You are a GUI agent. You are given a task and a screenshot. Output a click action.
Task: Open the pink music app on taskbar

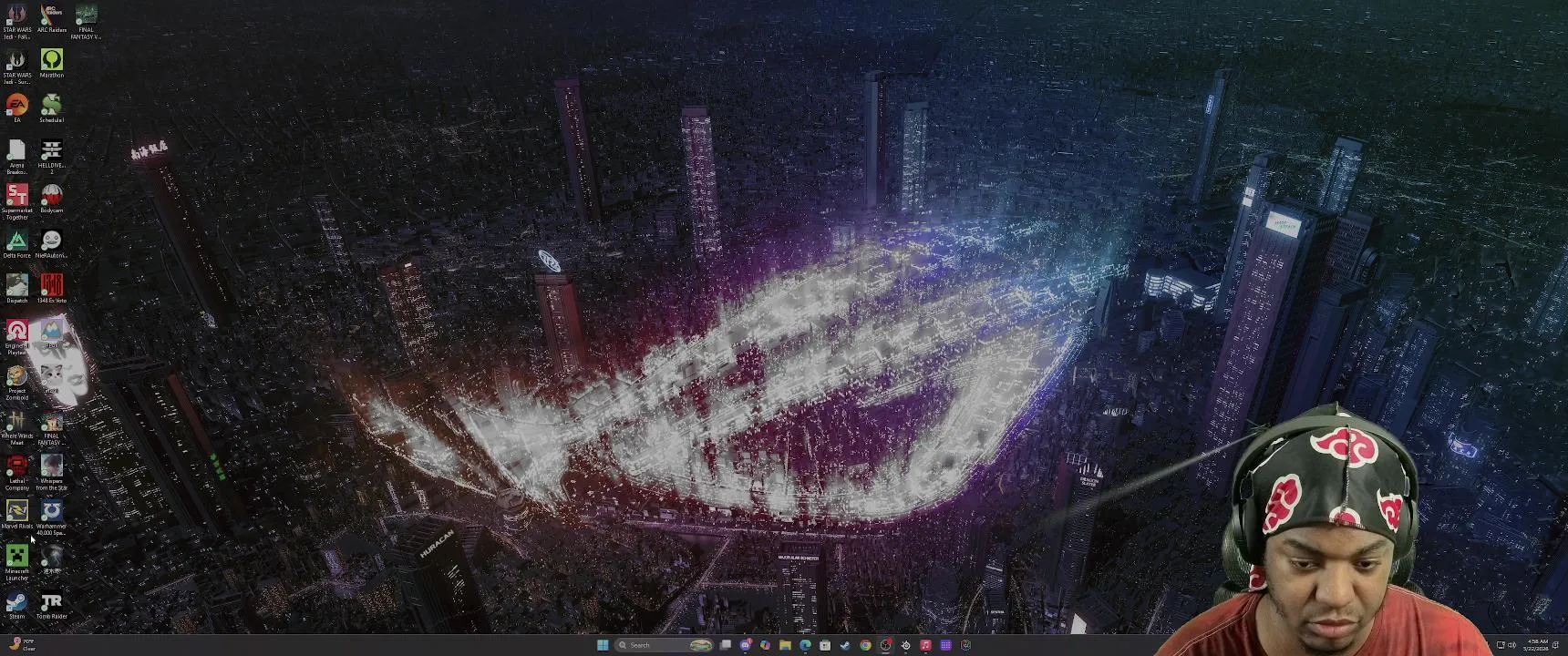coord(925,645)
